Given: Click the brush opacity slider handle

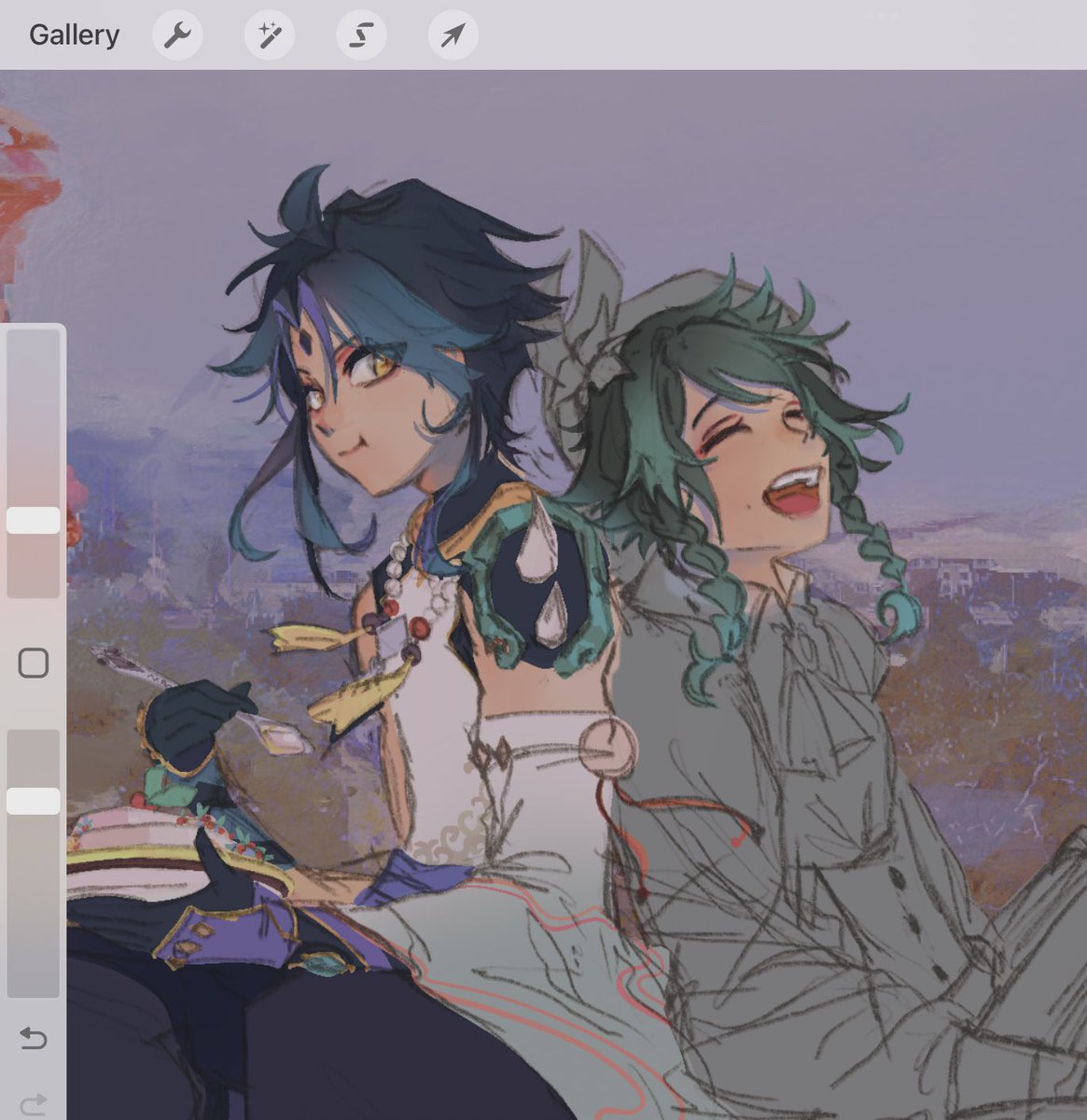Looking at the screenshot, I should tap(34, 801).
